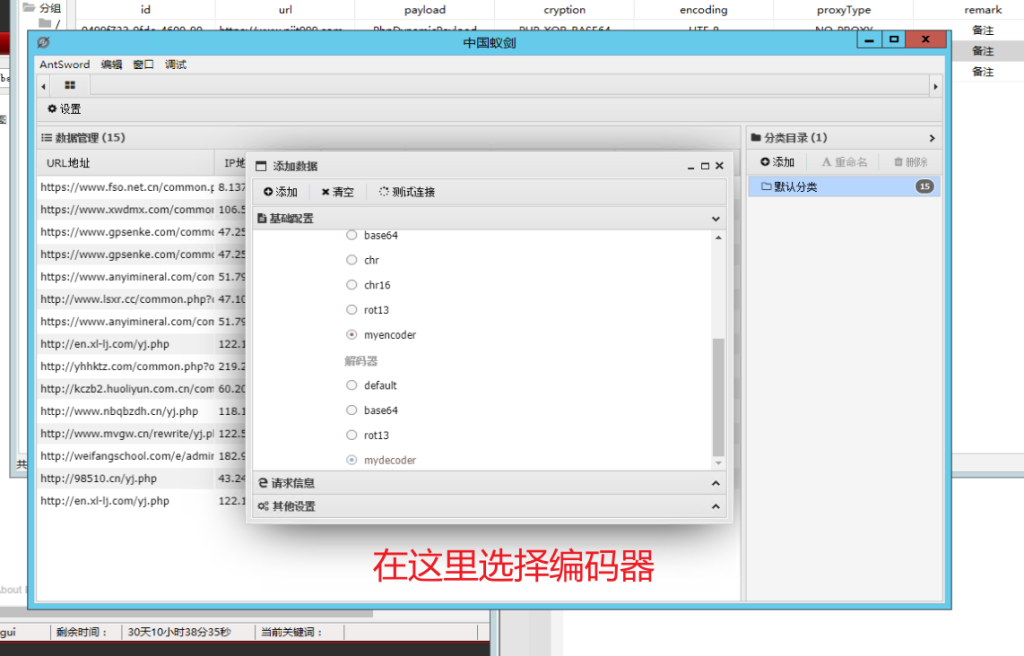Select the chr16 encoder radio button
The image size is (1024, 656).
(351, 285)
